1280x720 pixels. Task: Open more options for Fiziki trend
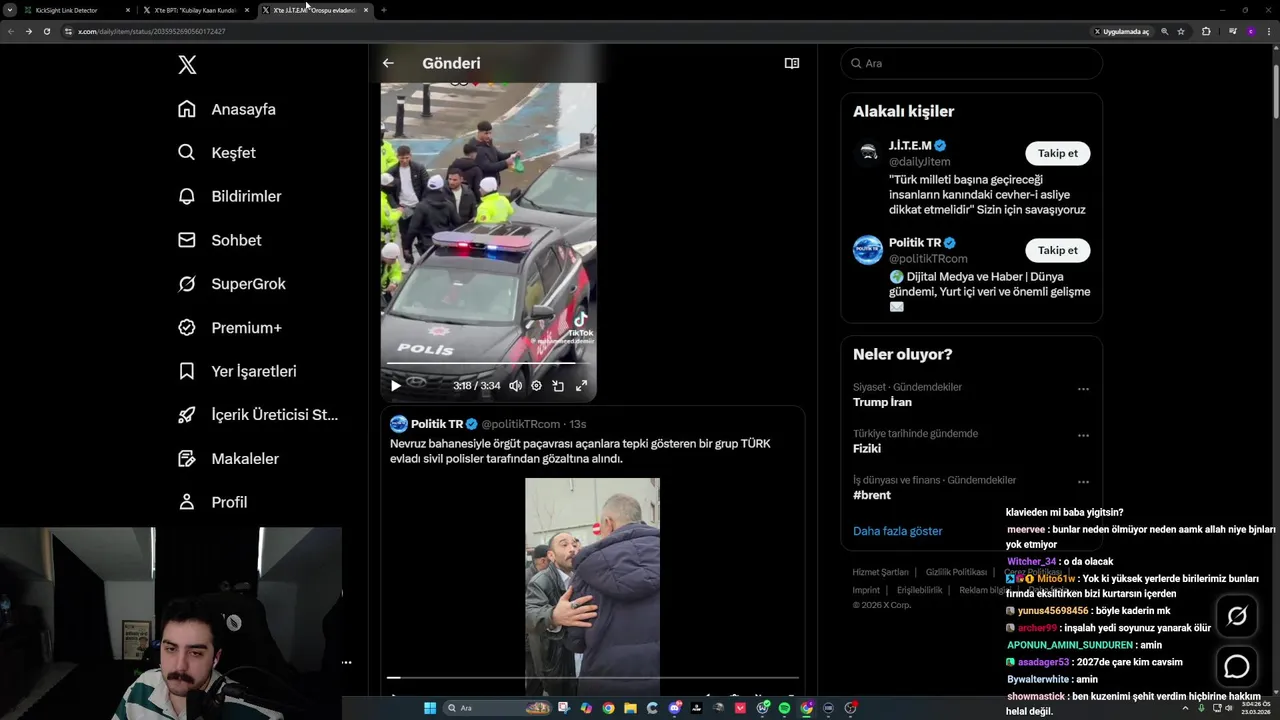1083,435
